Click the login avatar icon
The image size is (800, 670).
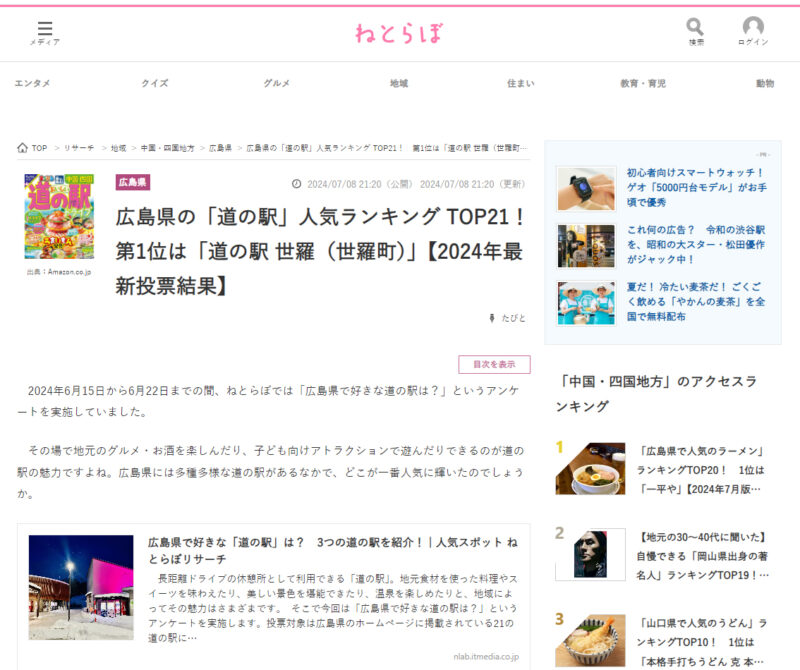coord(753,28)
